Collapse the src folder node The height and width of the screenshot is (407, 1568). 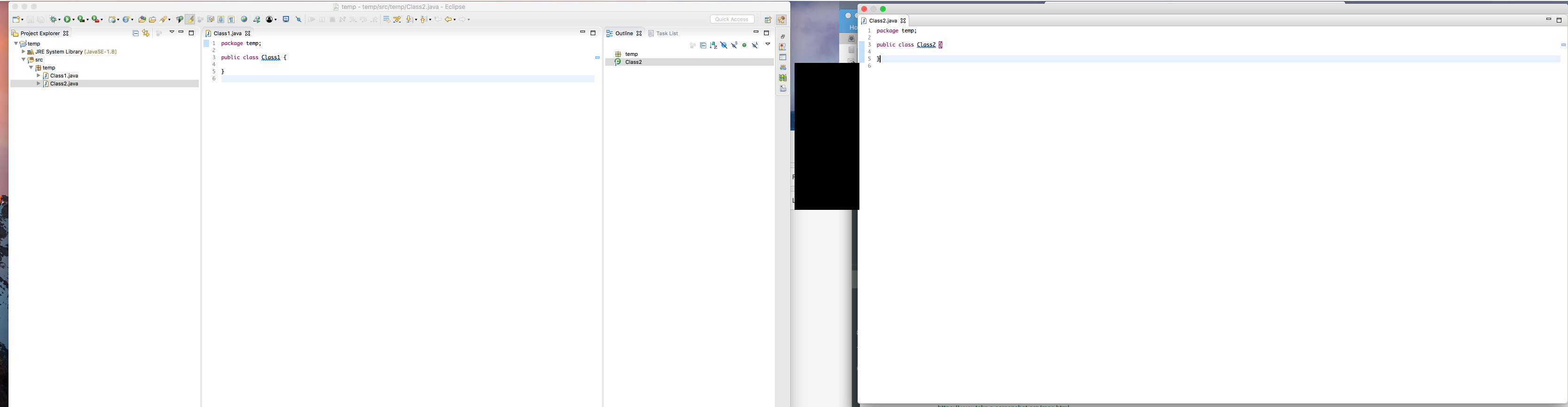pos(23,60)
